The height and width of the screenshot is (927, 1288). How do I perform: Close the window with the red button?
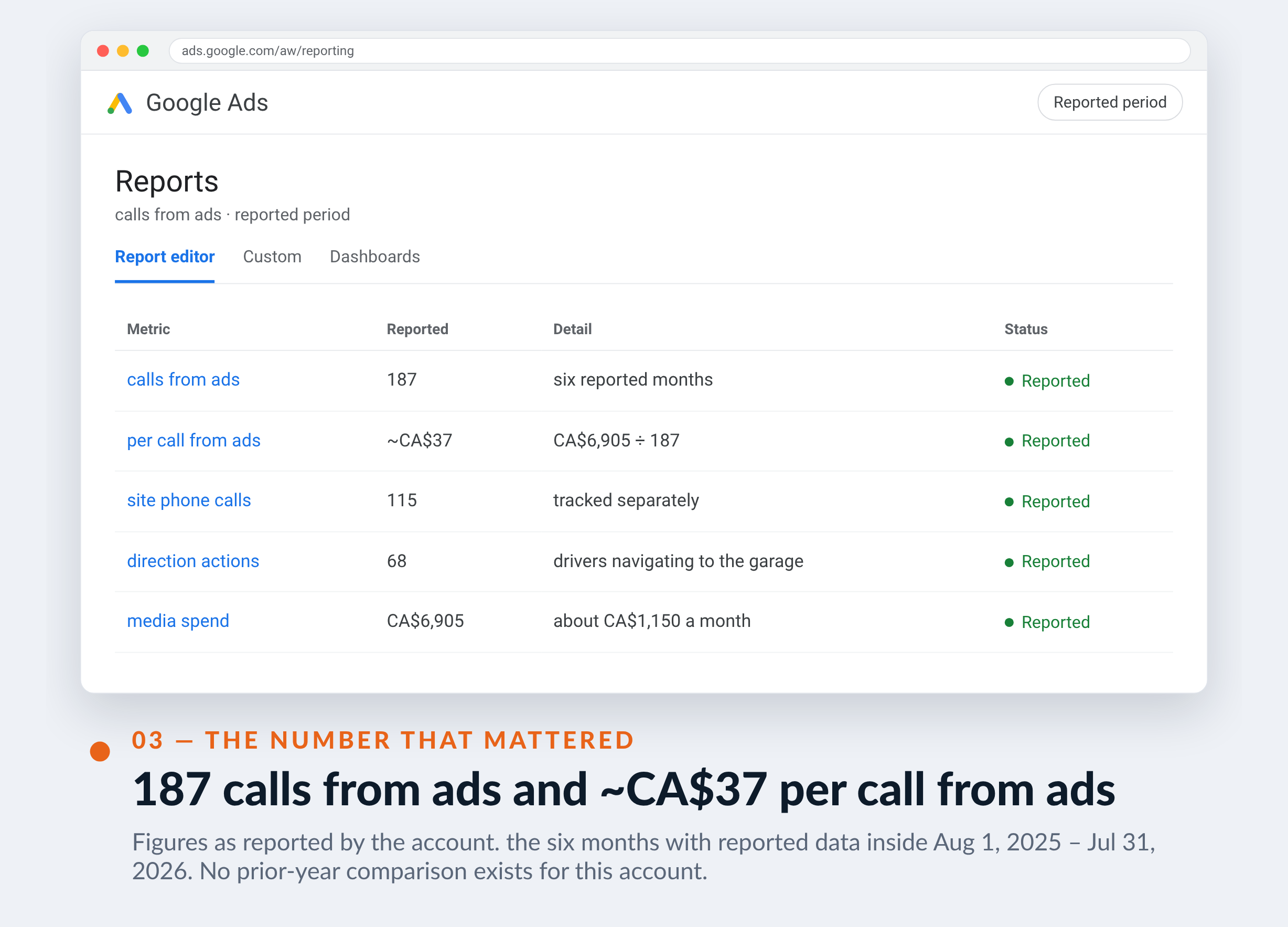tap(103, 51)
